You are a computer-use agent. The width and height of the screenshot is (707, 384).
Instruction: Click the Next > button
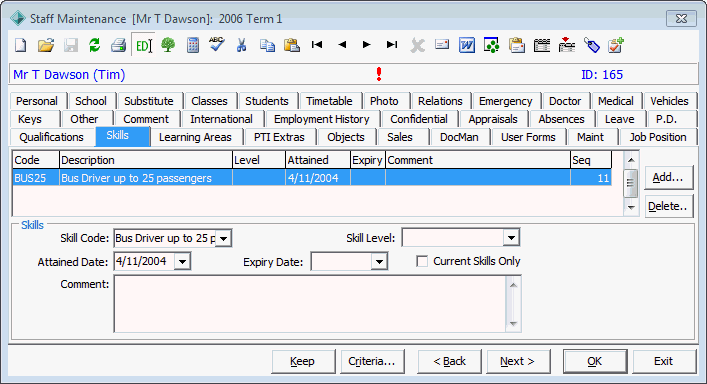(518, 361)
